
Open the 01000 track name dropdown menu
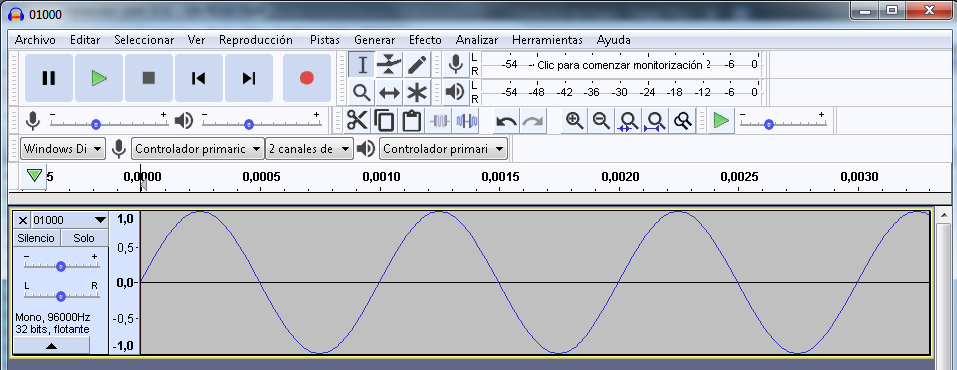70,220
